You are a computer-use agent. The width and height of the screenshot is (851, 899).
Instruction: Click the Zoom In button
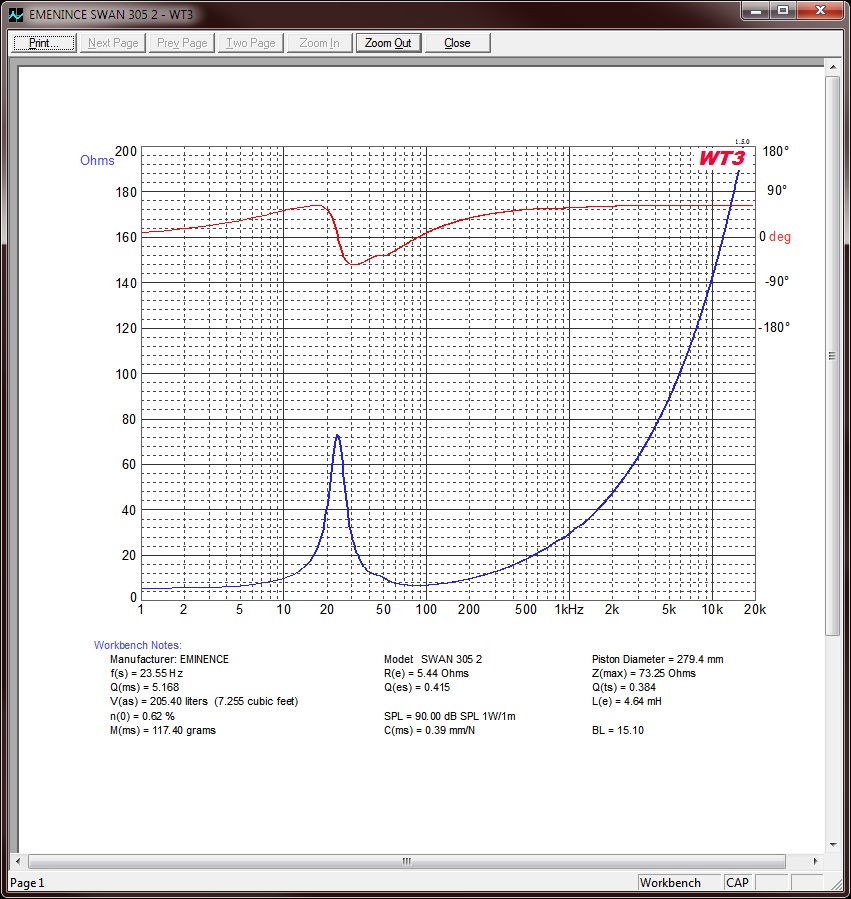319,43
